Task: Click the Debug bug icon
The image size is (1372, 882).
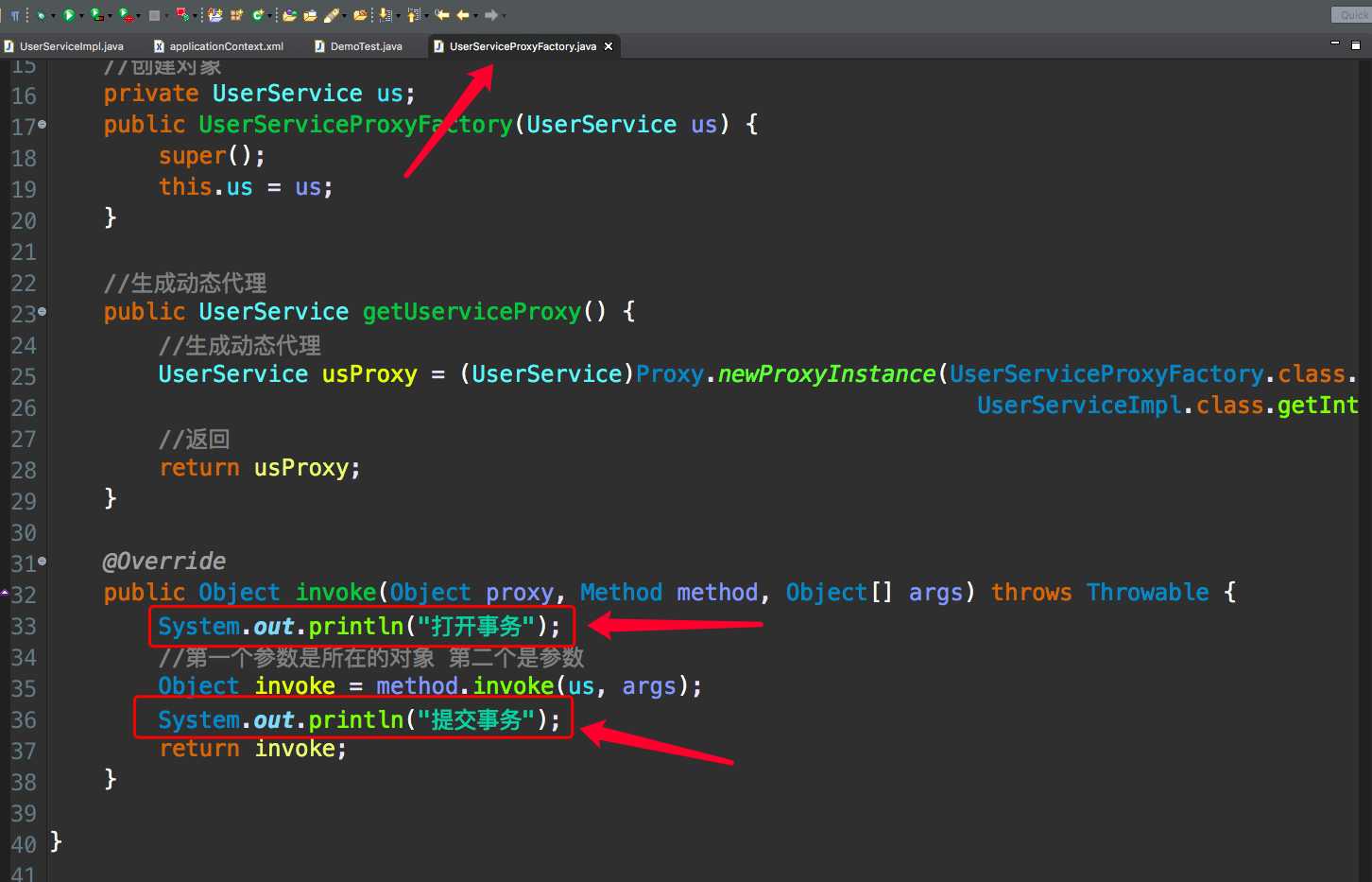Action: 42,15
